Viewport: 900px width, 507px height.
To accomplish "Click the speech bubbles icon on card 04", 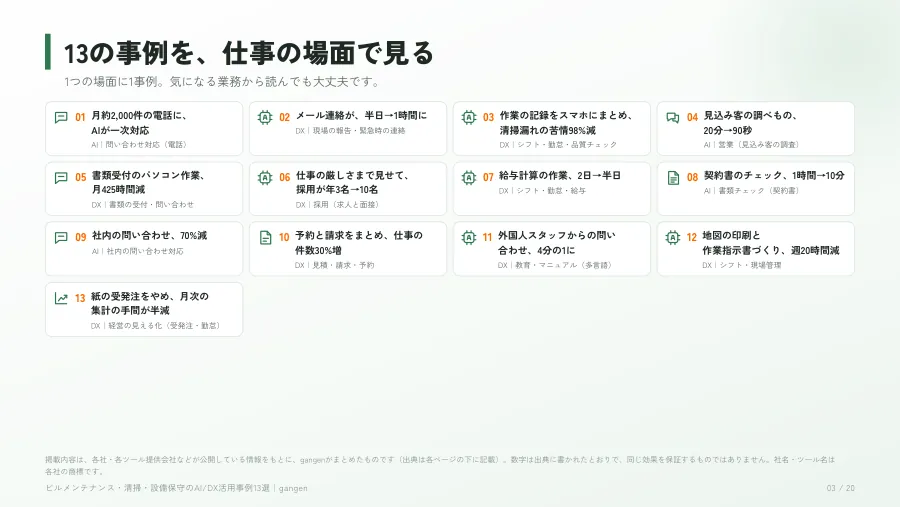I will click(x=673, y=118).
